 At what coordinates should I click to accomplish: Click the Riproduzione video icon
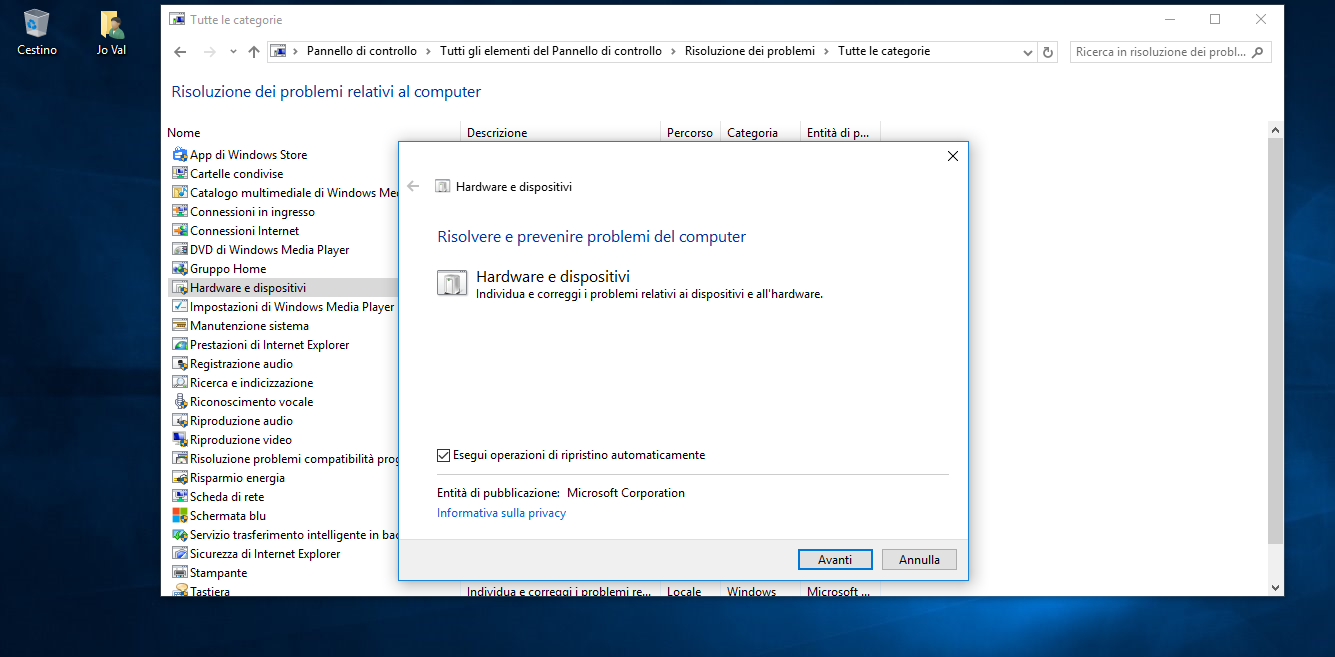pyautogui.click(x=180, y=440)
